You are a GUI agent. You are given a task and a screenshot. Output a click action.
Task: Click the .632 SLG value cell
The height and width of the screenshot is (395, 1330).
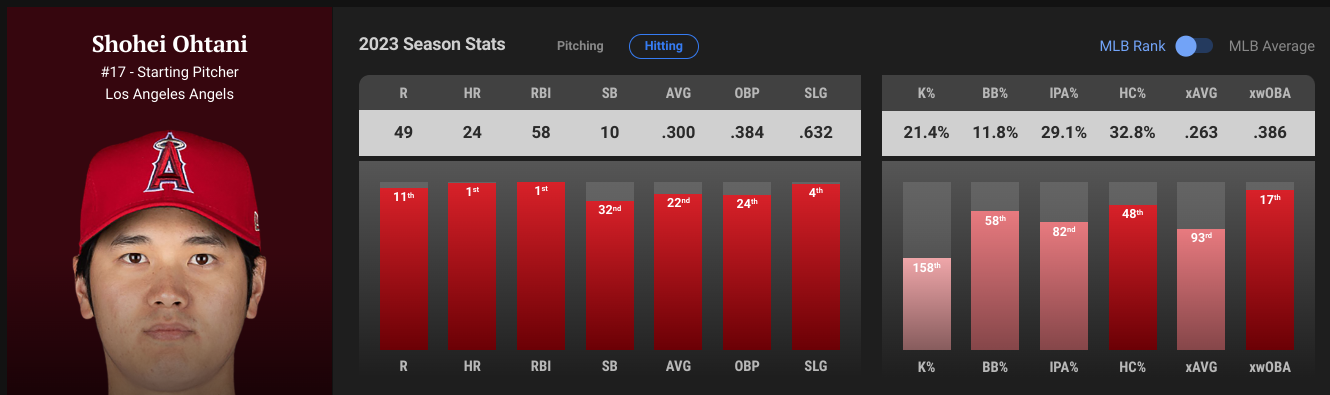coord(815,132)
